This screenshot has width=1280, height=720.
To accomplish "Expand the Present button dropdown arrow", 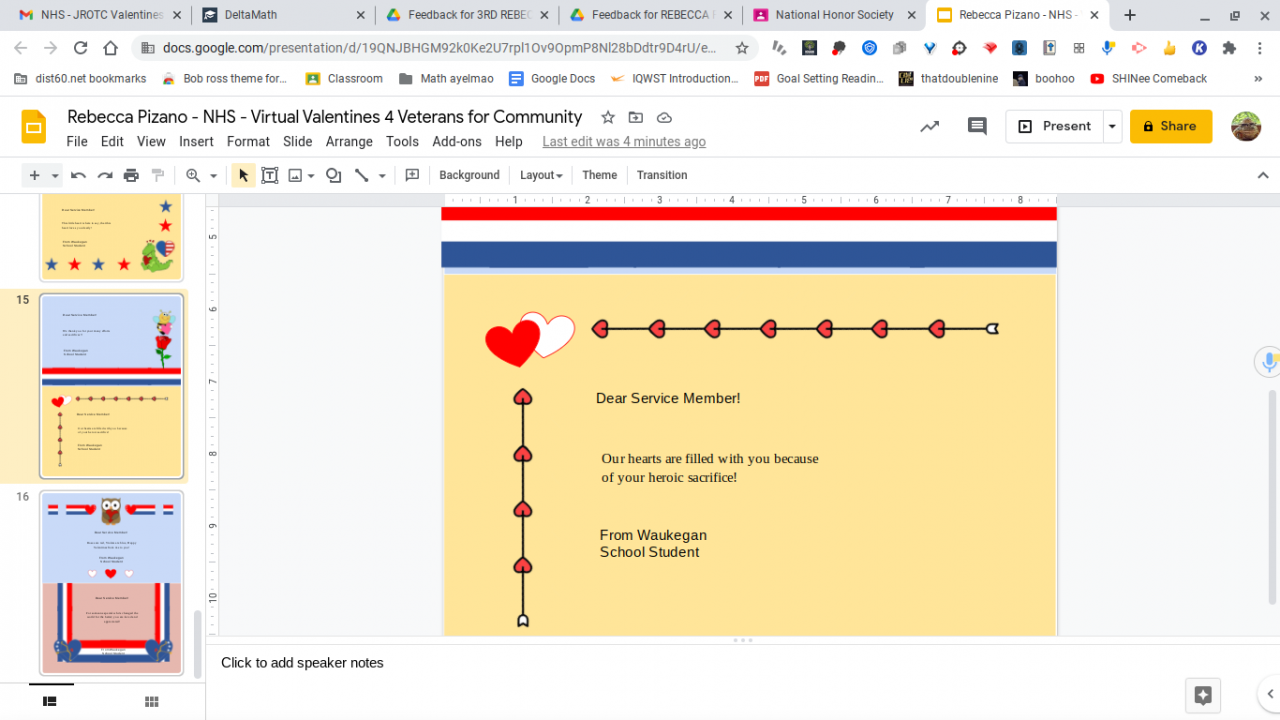I will (x=1112, y=126).
